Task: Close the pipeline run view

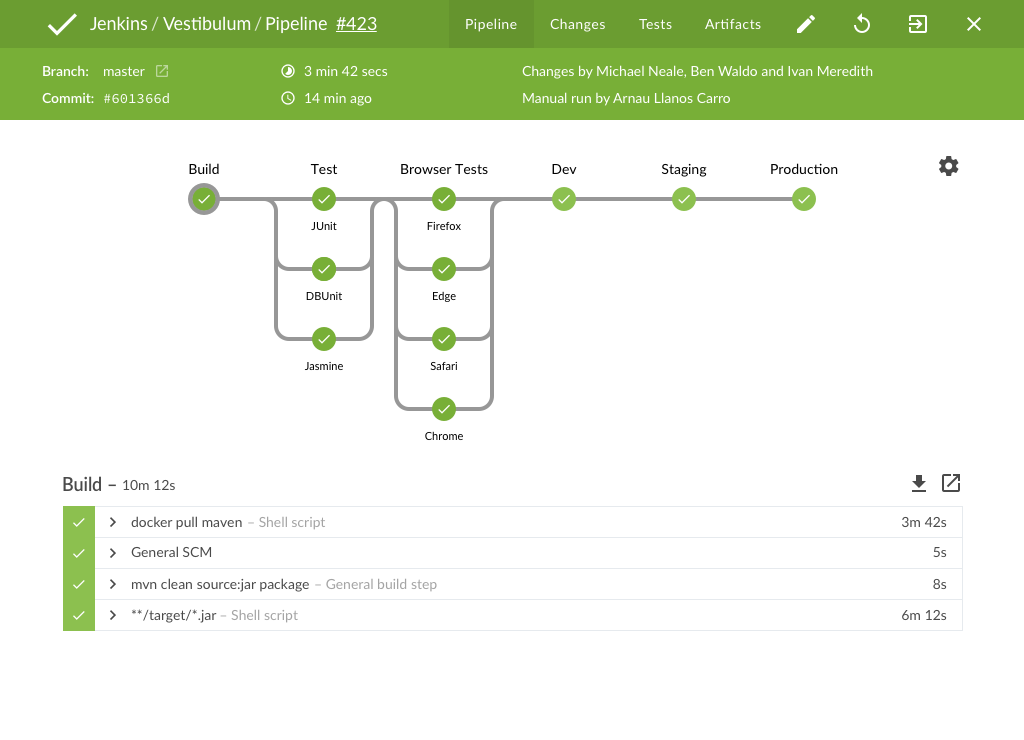Action: (x=974, y=24)
